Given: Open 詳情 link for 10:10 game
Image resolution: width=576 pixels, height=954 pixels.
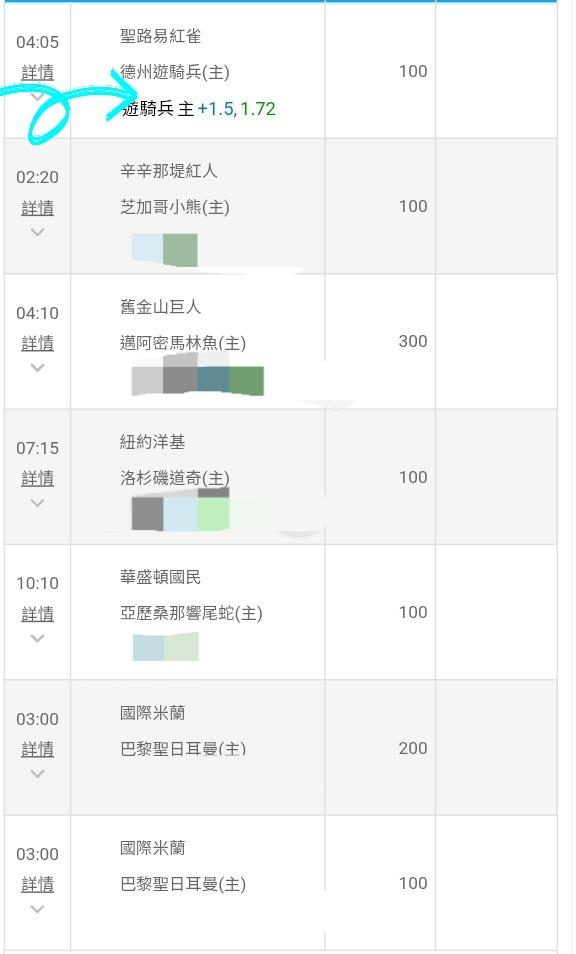Looking at the screenshot, I should tap(37, 614).
